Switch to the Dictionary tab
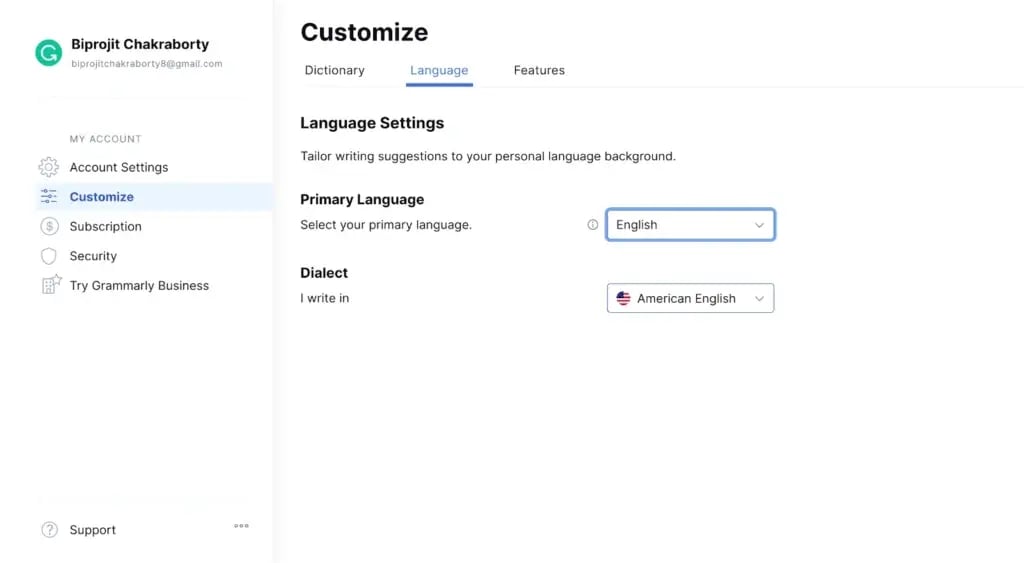 pyautogui.click(x=334, y=70)
